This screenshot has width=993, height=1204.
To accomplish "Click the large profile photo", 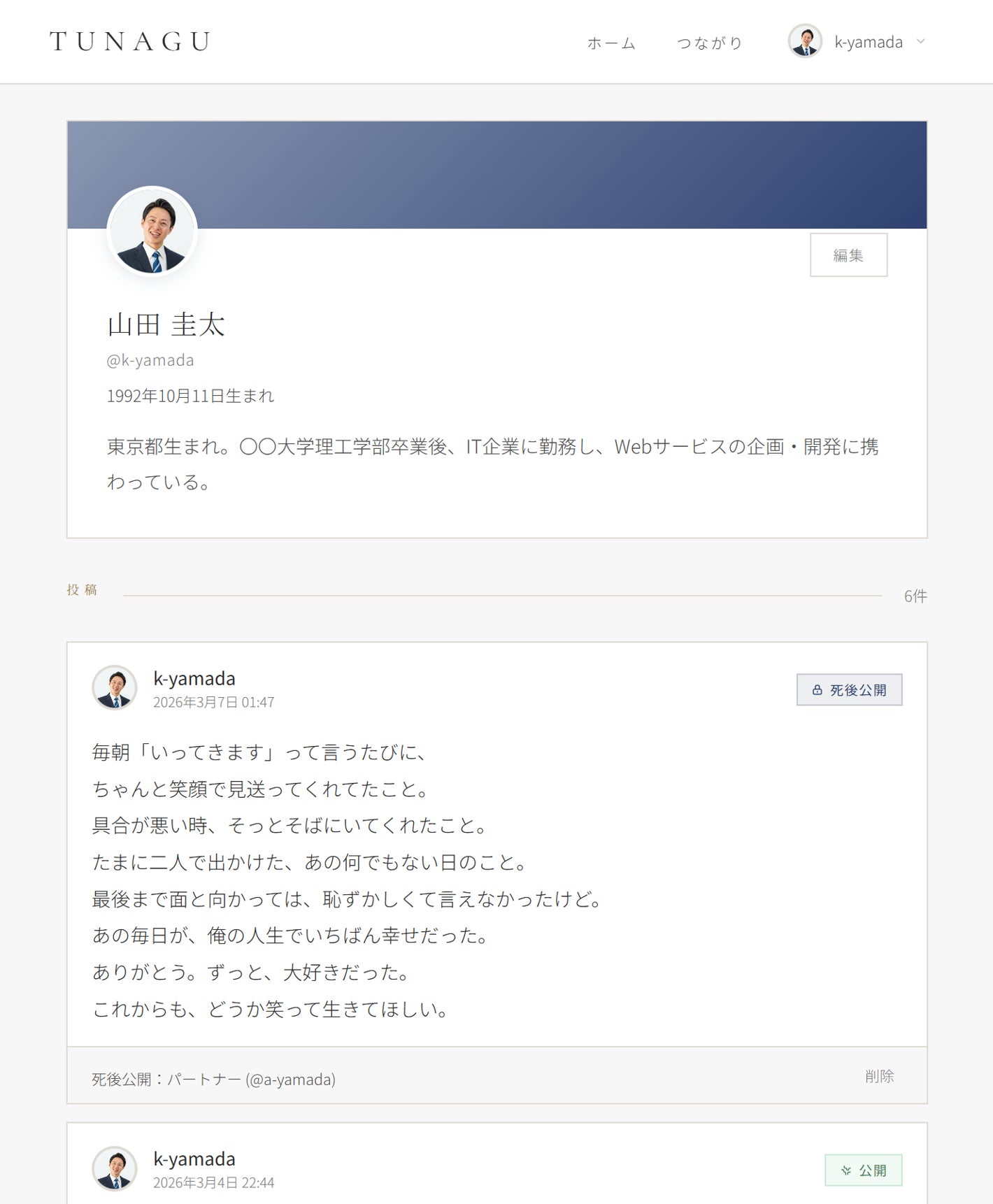I will click(152, 231).
